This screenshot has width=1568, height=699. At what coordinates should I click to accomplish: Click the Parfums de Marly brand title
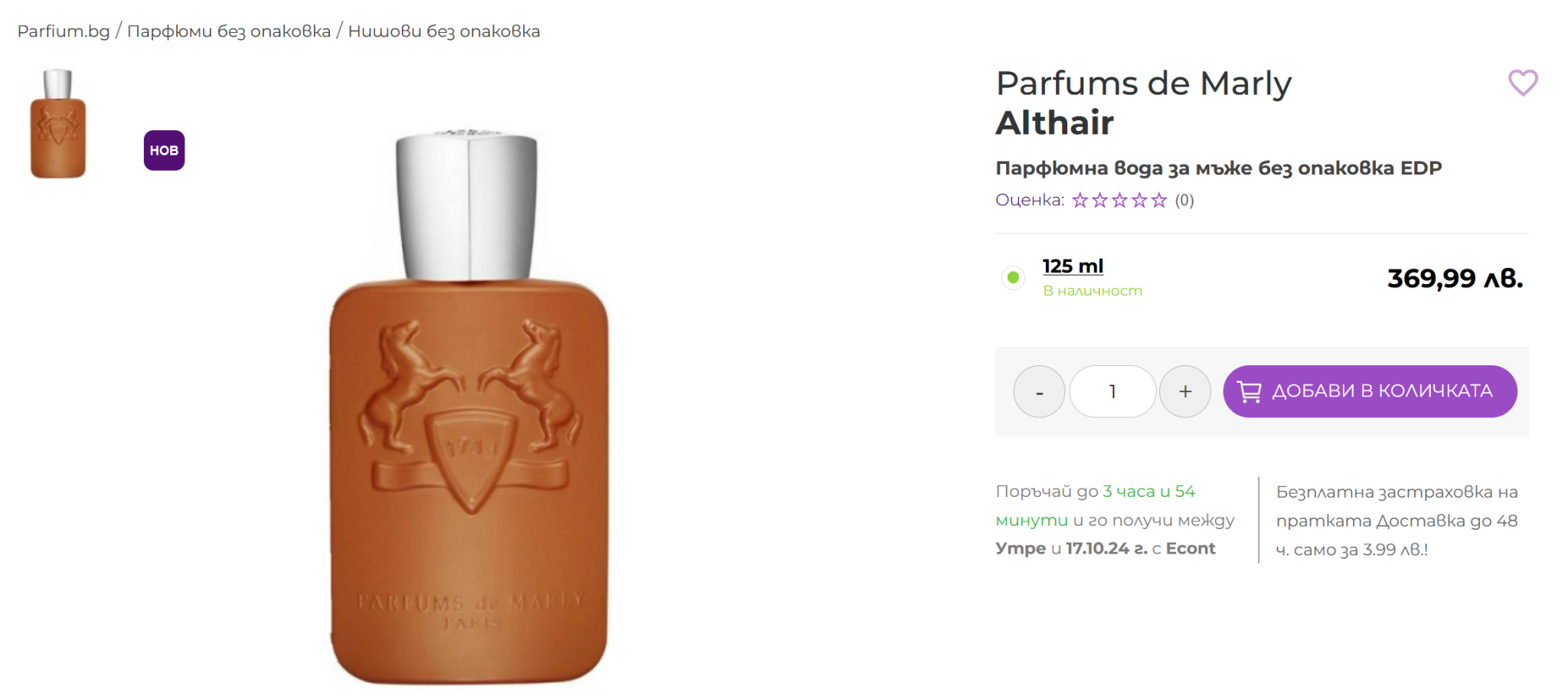[1144, 83]
